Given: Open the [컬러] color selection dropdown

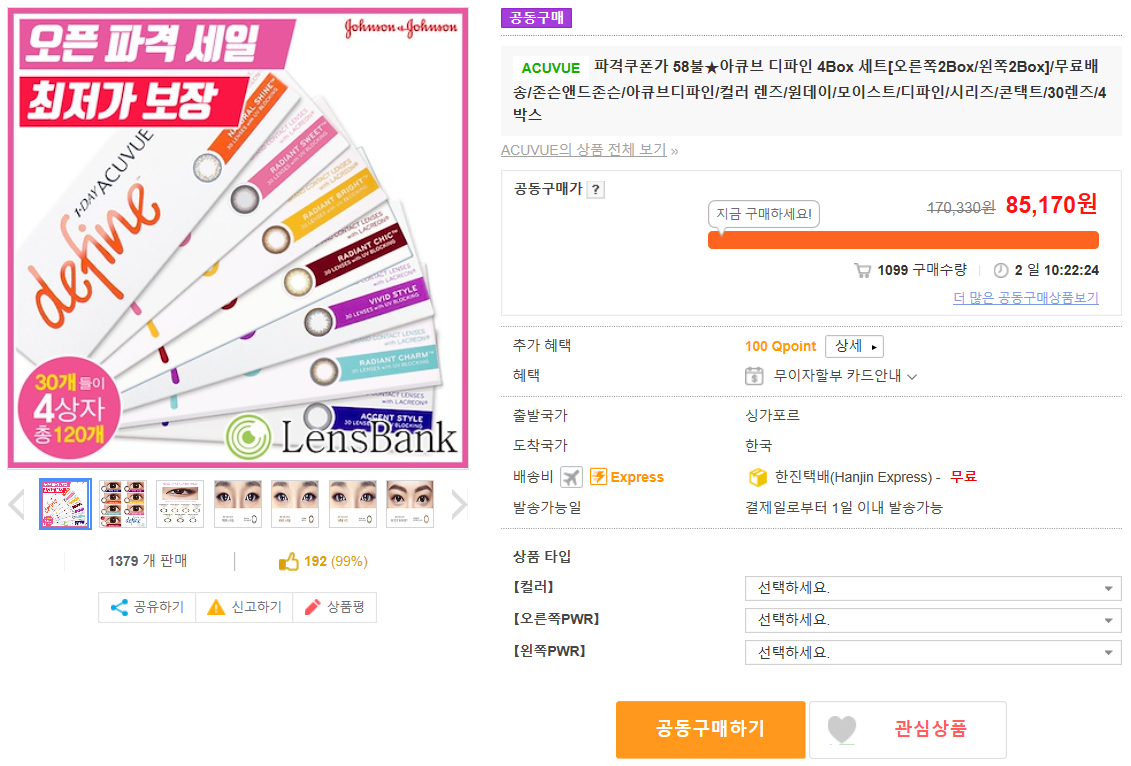Looking at the screenshot, I should coord(933,589).
